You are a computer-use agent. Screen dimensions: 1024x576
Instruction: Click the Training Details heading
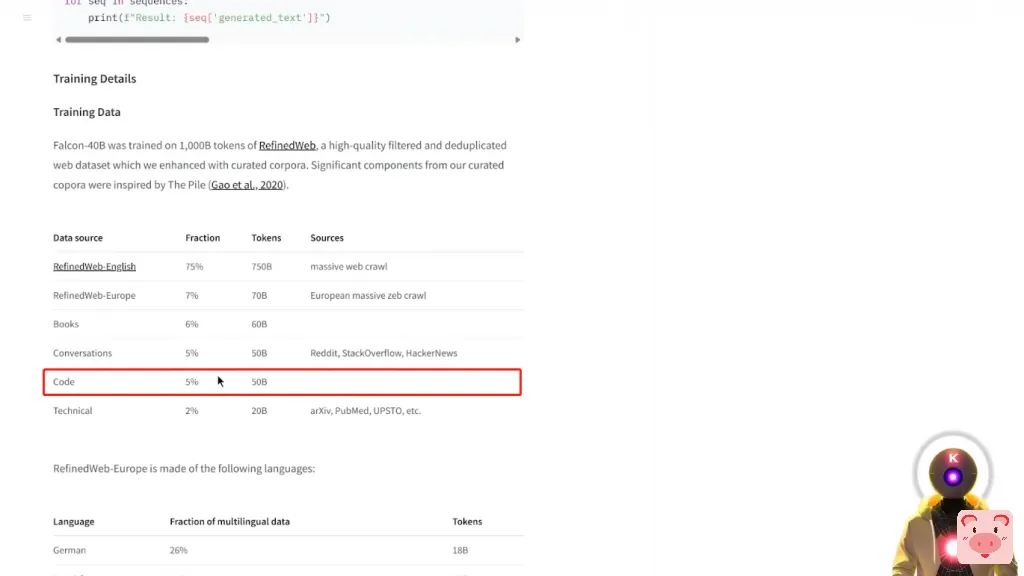coord(94,79)
